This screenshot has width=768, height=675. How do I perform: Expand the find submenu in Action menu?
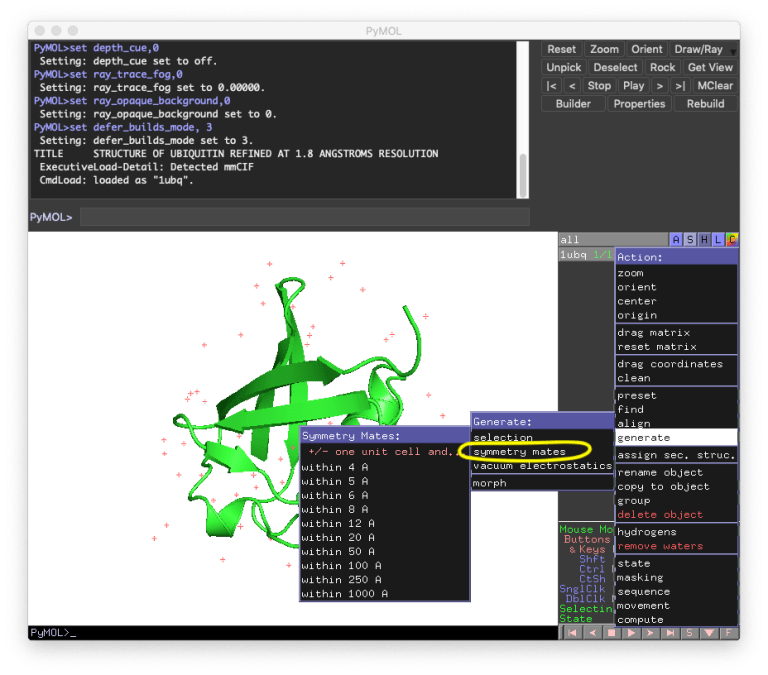(x=676, y=410)
